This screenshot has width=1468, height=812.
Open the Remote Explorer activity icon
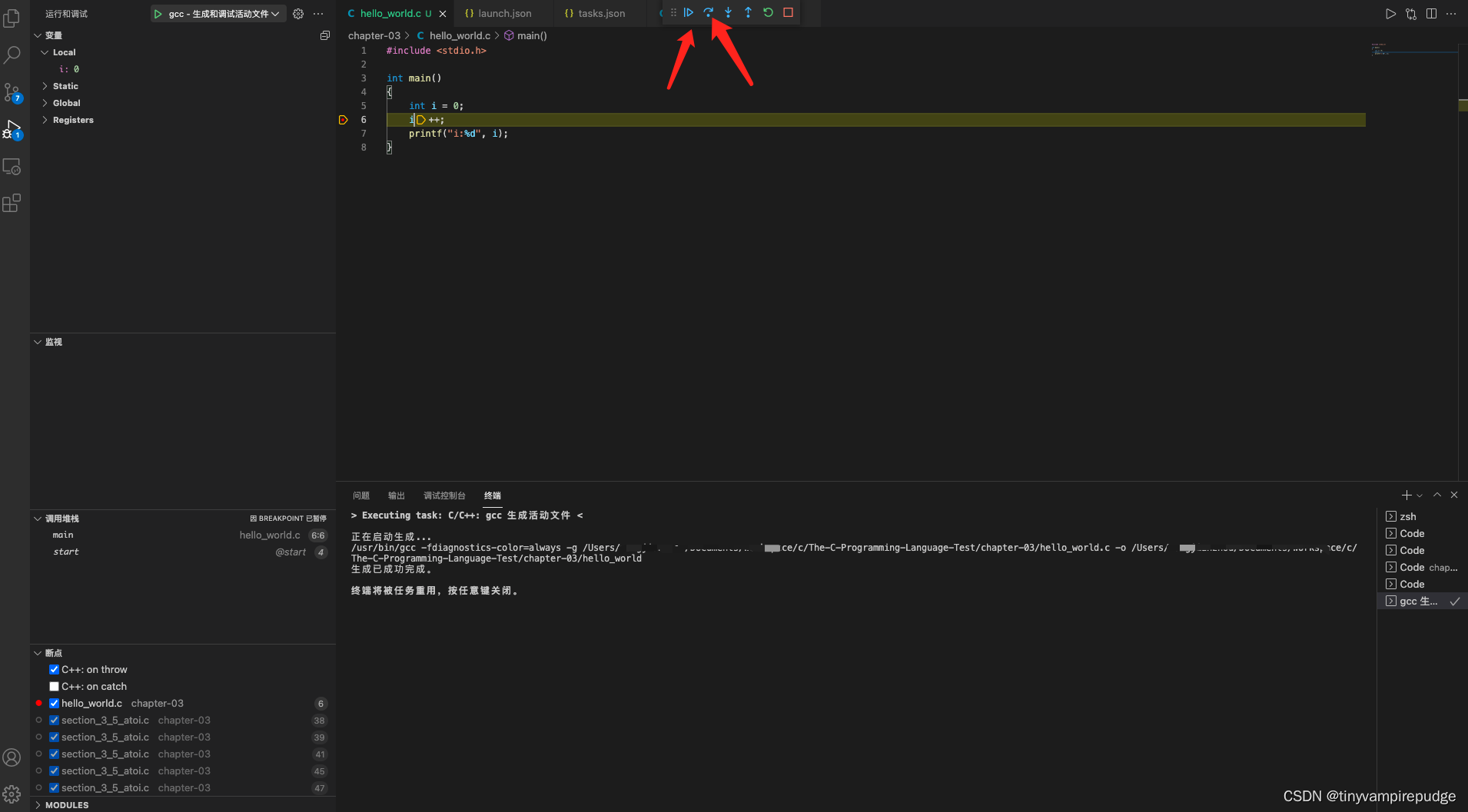tap(12, 166)
